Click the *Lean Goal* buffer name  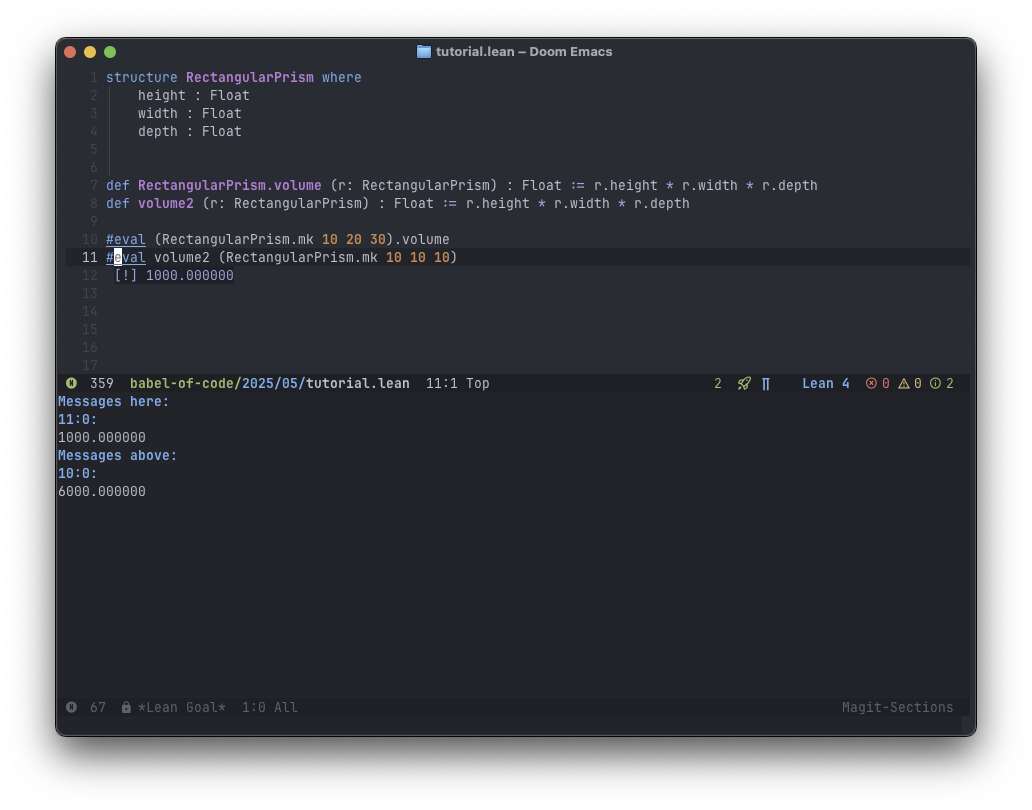click(x=182, y=707)
